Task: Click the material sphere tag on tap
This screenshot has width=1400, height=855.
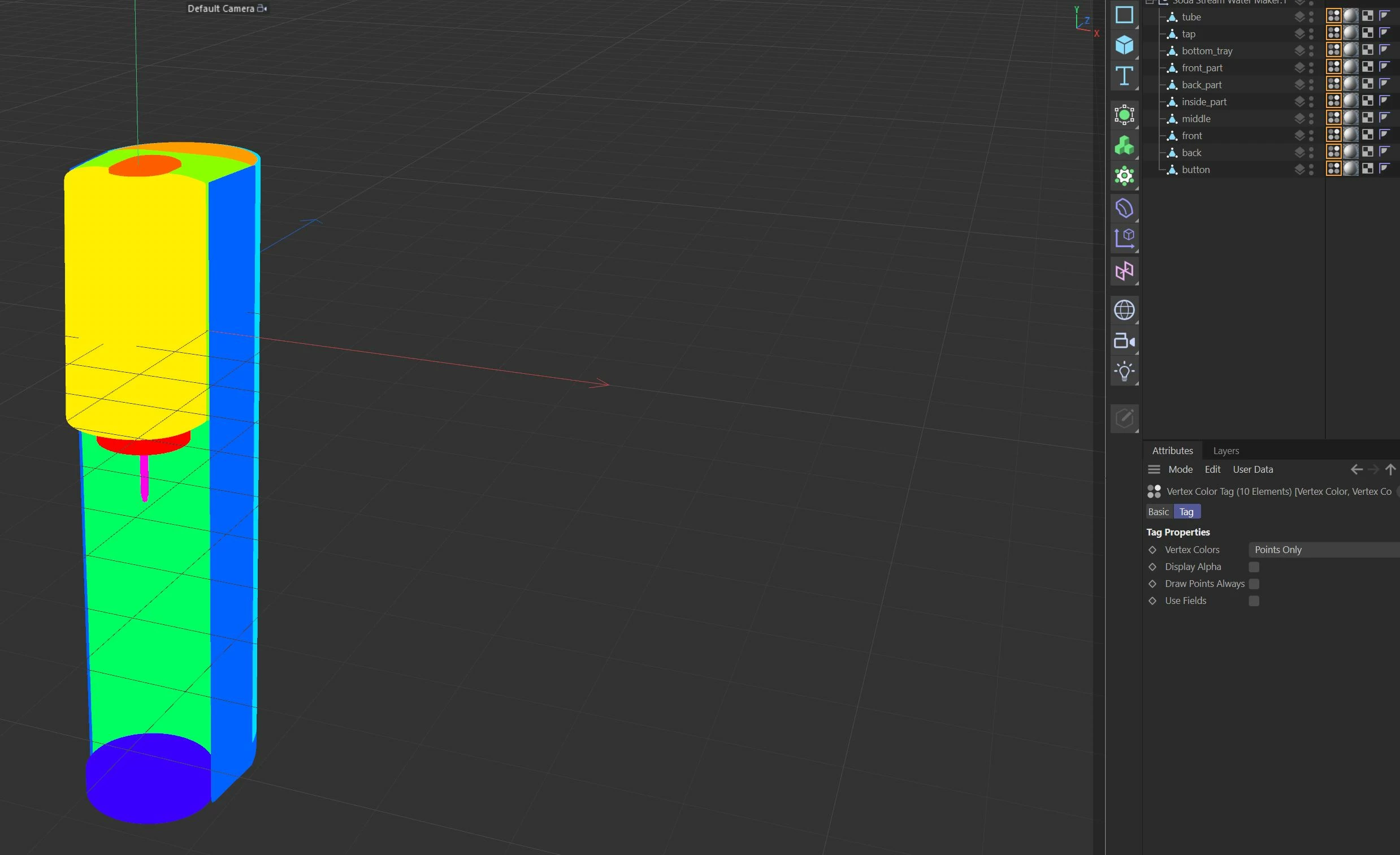Action: 1350,33
